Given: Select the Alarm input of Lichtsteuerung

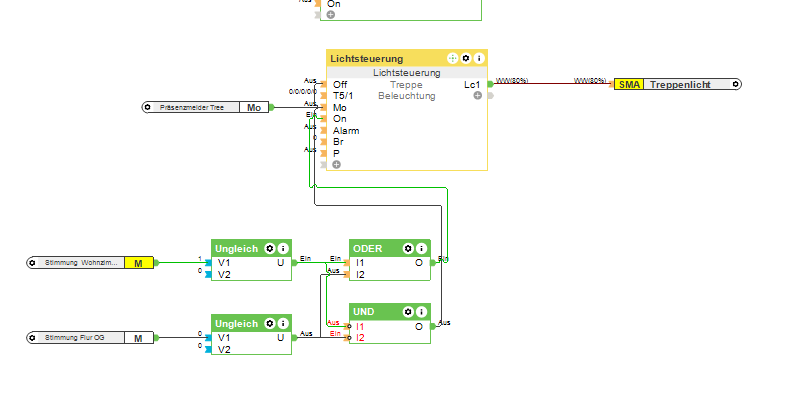Looking at the screenshot, I should click(x=346, y=131).
